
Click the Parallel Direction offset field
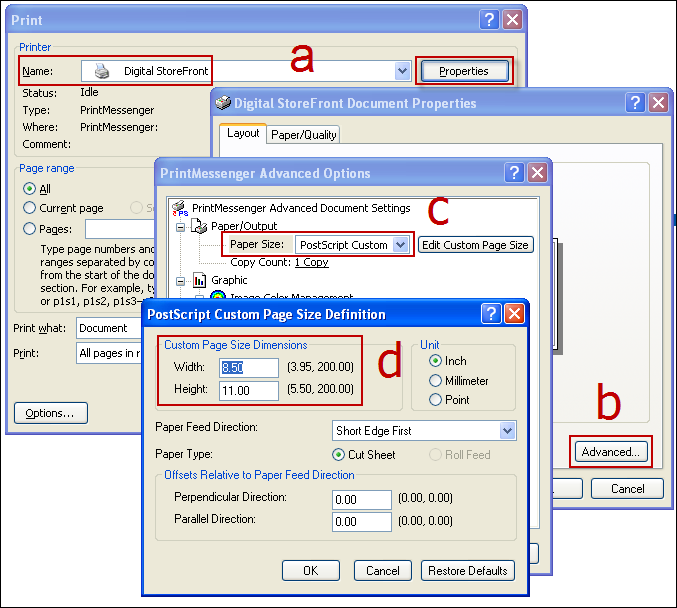tap(362, 522)
